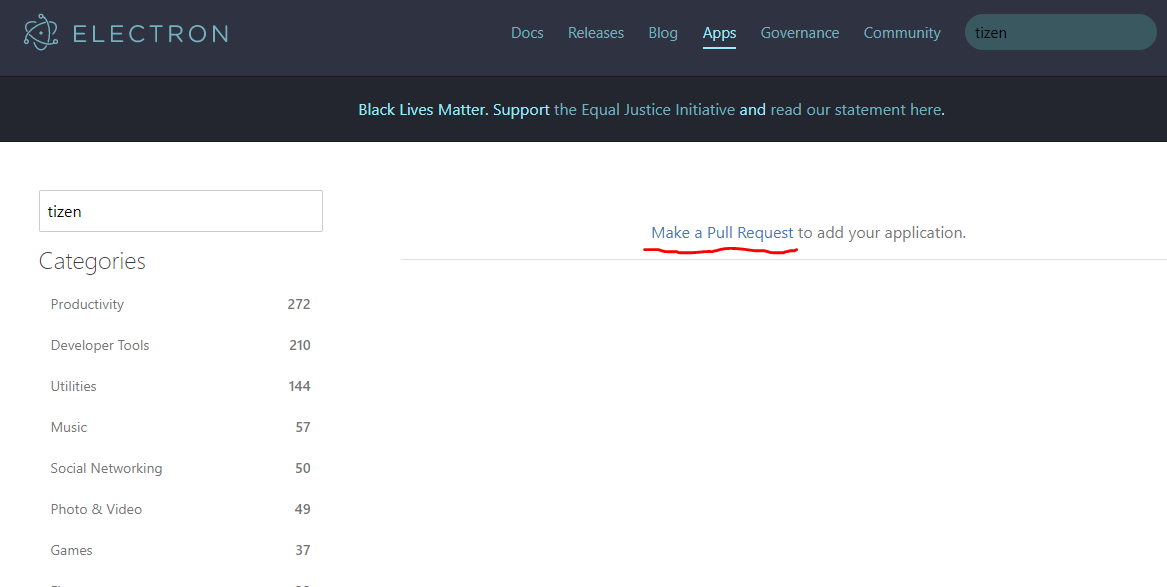The width and height of the screenshot is (1167, 587).
Task: Click the 144 count next to Utilities
Action: (x=300, y=386)
